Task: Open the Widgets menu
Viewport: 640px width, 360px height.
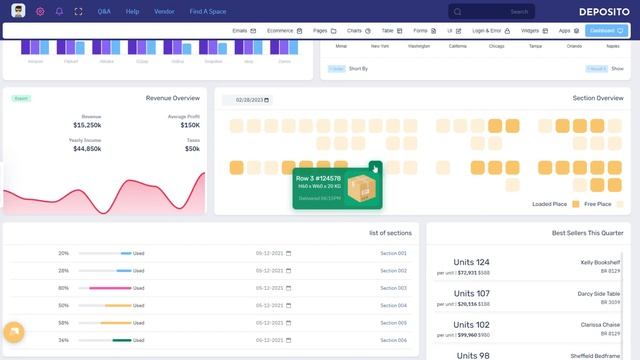Action: [x=534, y=31]
